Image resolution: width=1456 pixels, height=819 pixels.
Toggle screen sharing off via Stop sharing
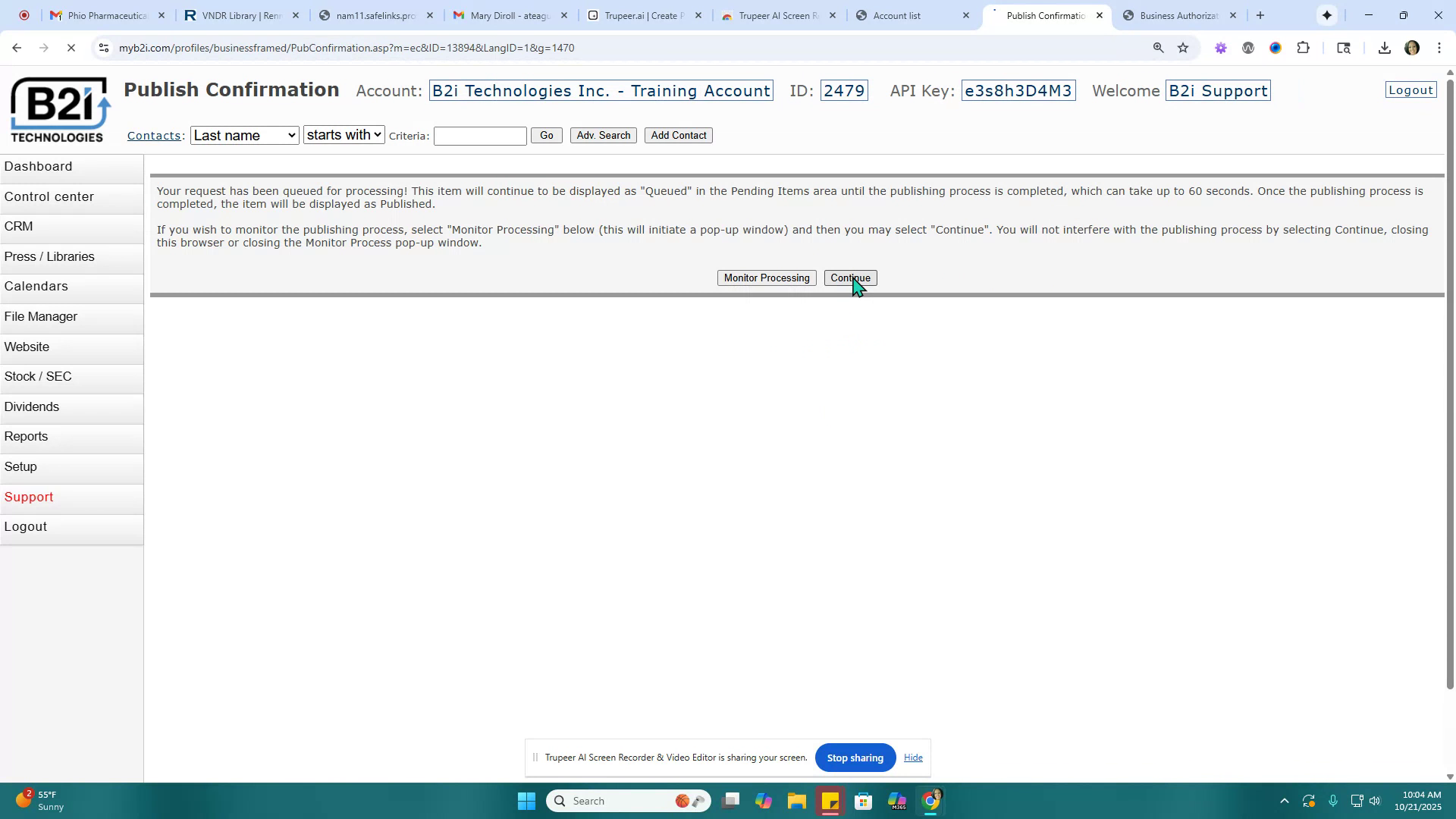pyautogui.click(x=855, y=757)
